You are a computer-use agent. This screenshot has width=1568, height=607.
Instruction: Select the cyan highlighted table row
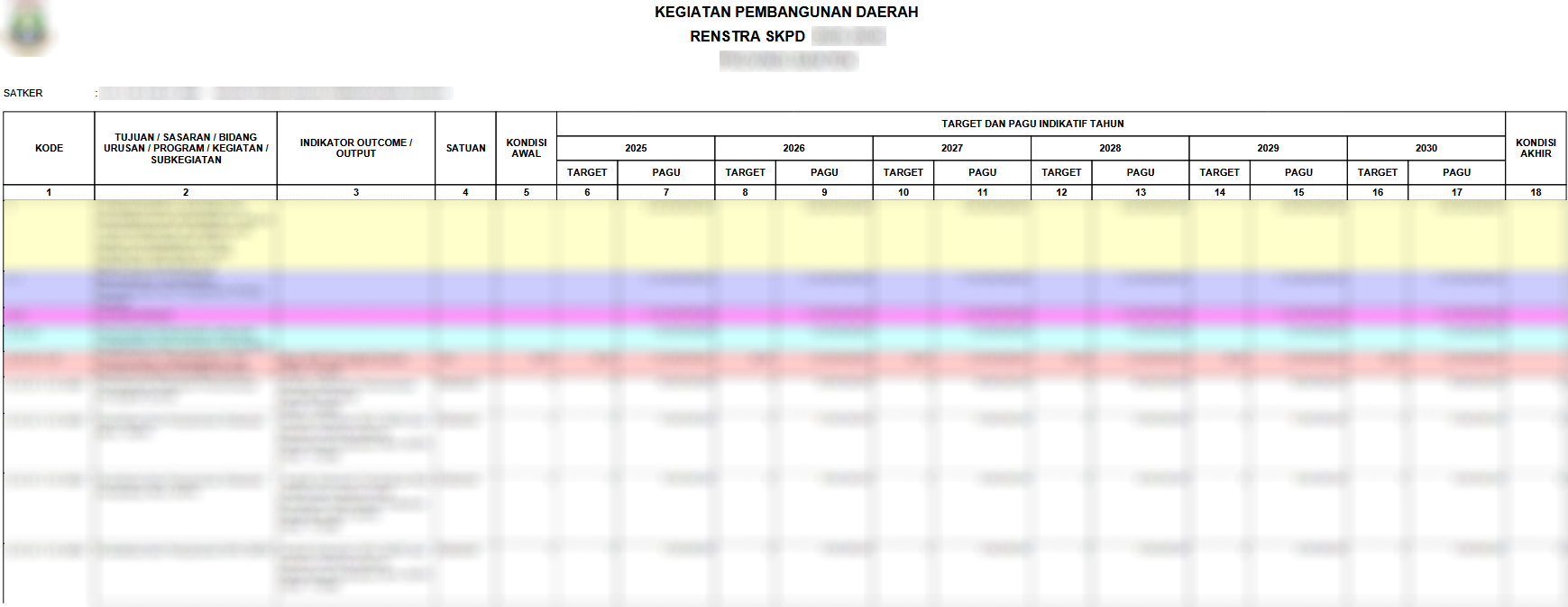[x=784, y=338]
